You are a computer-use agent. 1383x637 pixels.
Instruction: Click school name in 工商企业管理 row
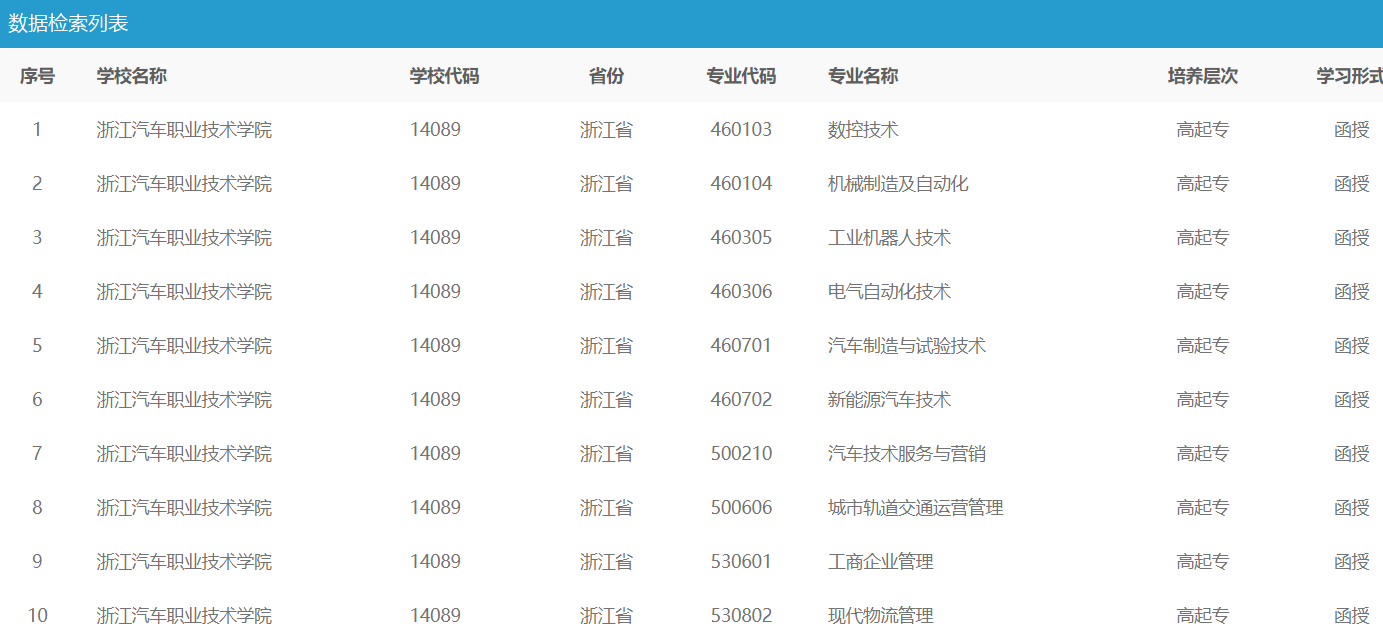coord(184,562)
